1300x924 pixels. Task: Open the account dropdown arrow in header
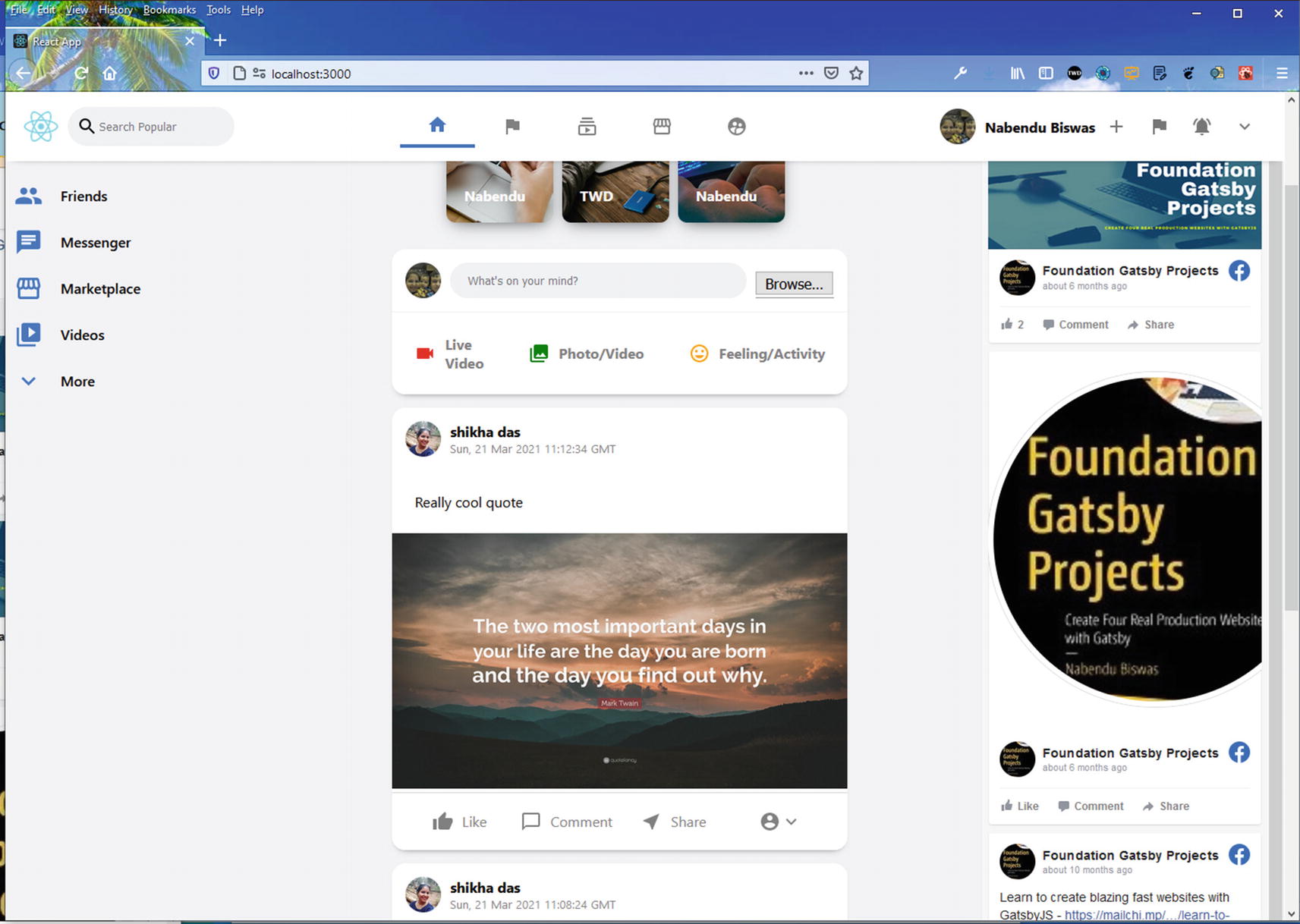pos(1244,127)
